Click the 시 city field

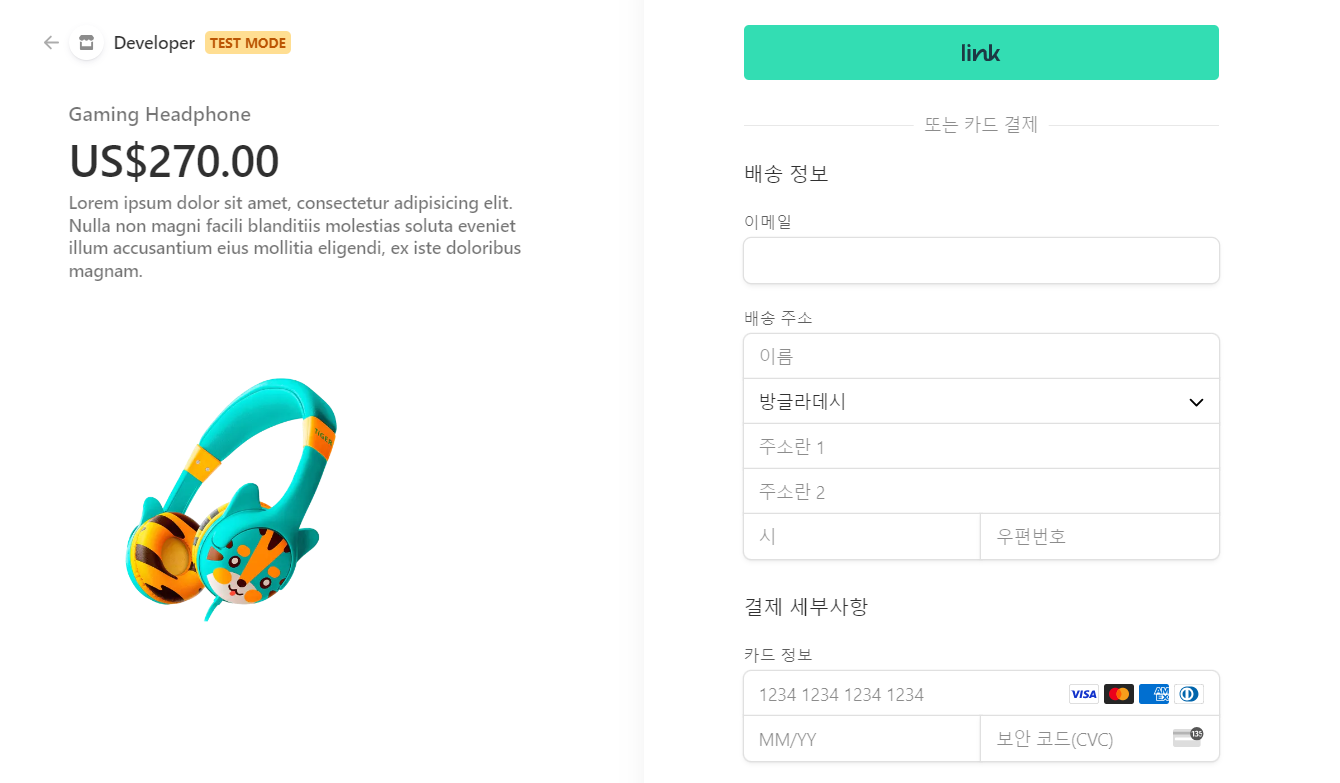pyautogui.click(x=861, y=536)
